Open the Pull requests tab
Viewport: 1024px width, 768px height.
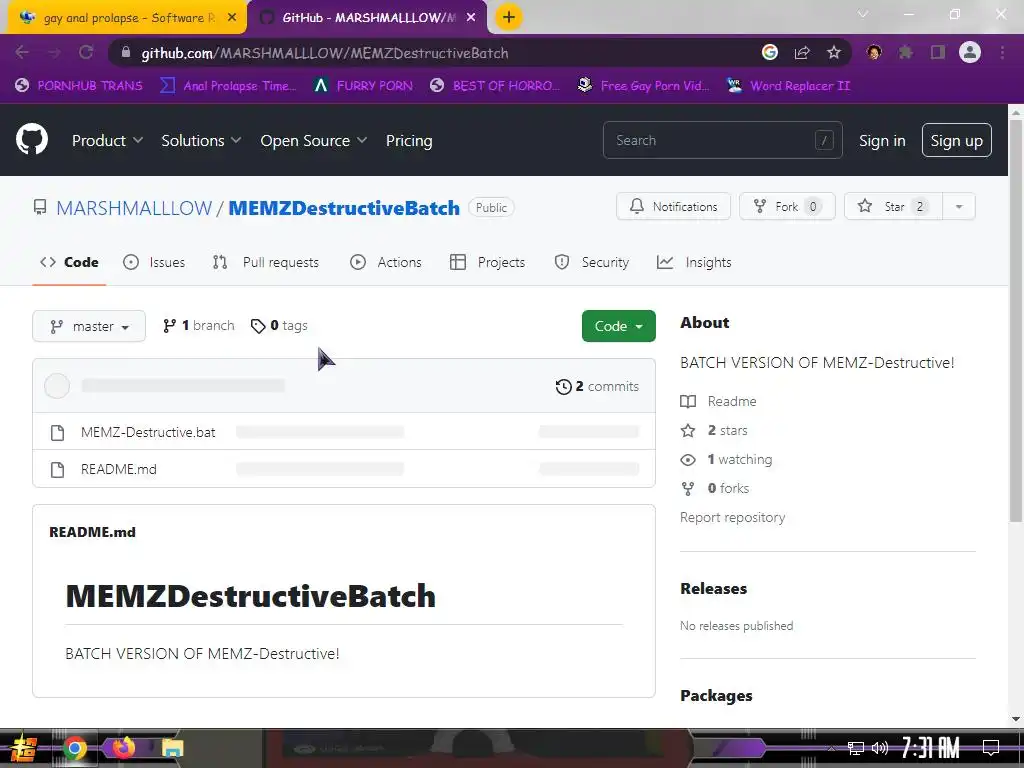point(266,263)
